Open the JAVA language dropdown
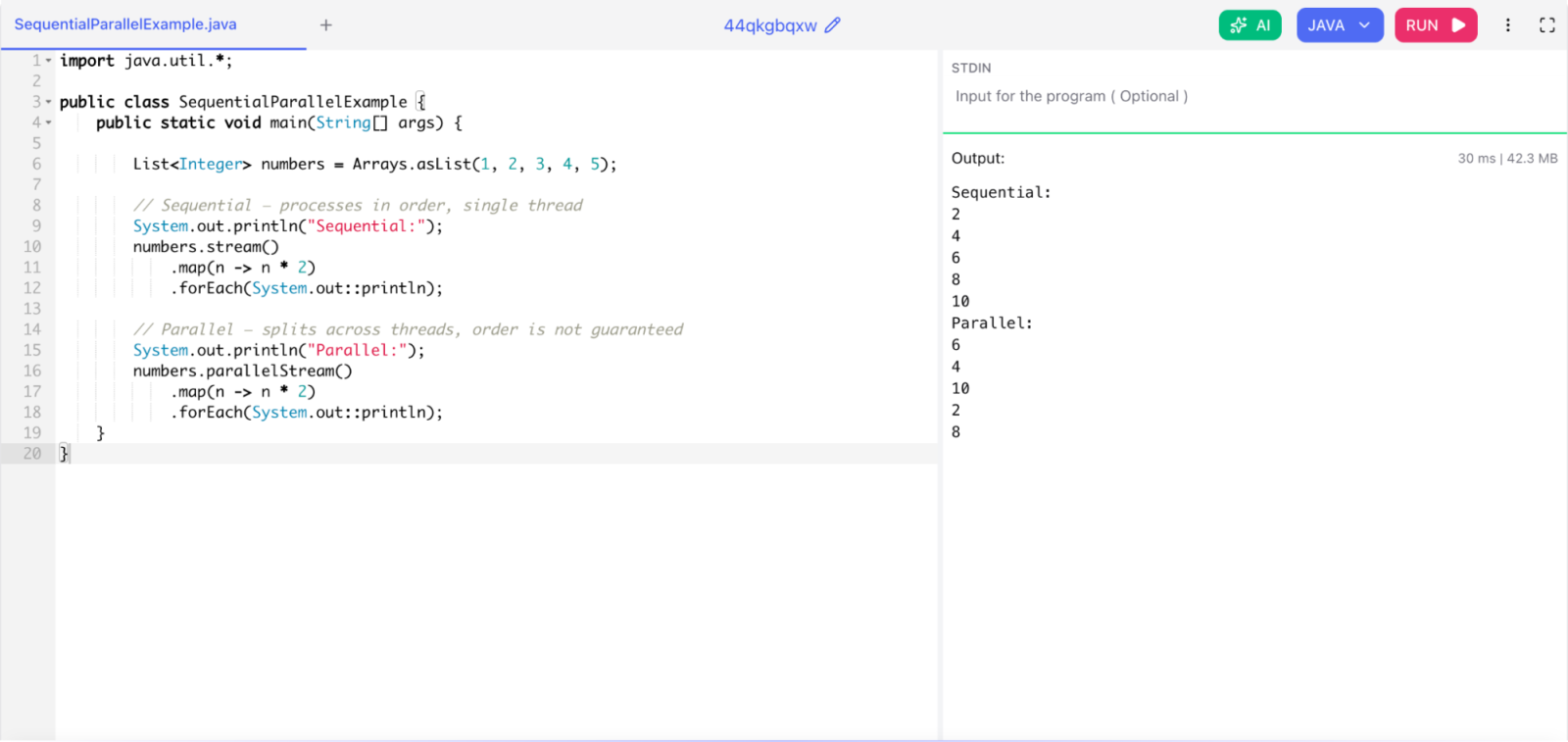 [1340, 25]
